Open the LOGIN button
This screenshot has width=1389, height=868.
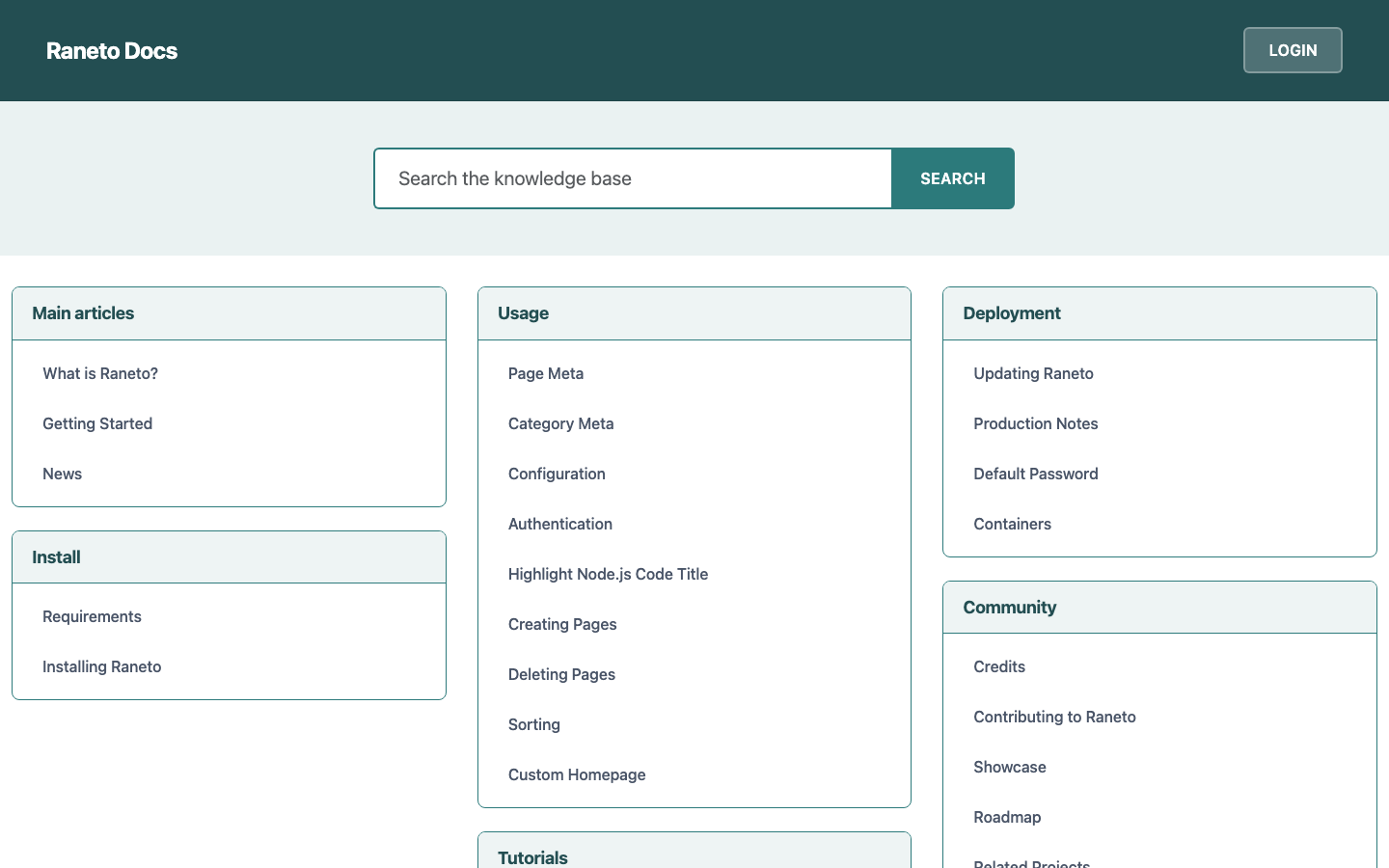(1293, 50)
